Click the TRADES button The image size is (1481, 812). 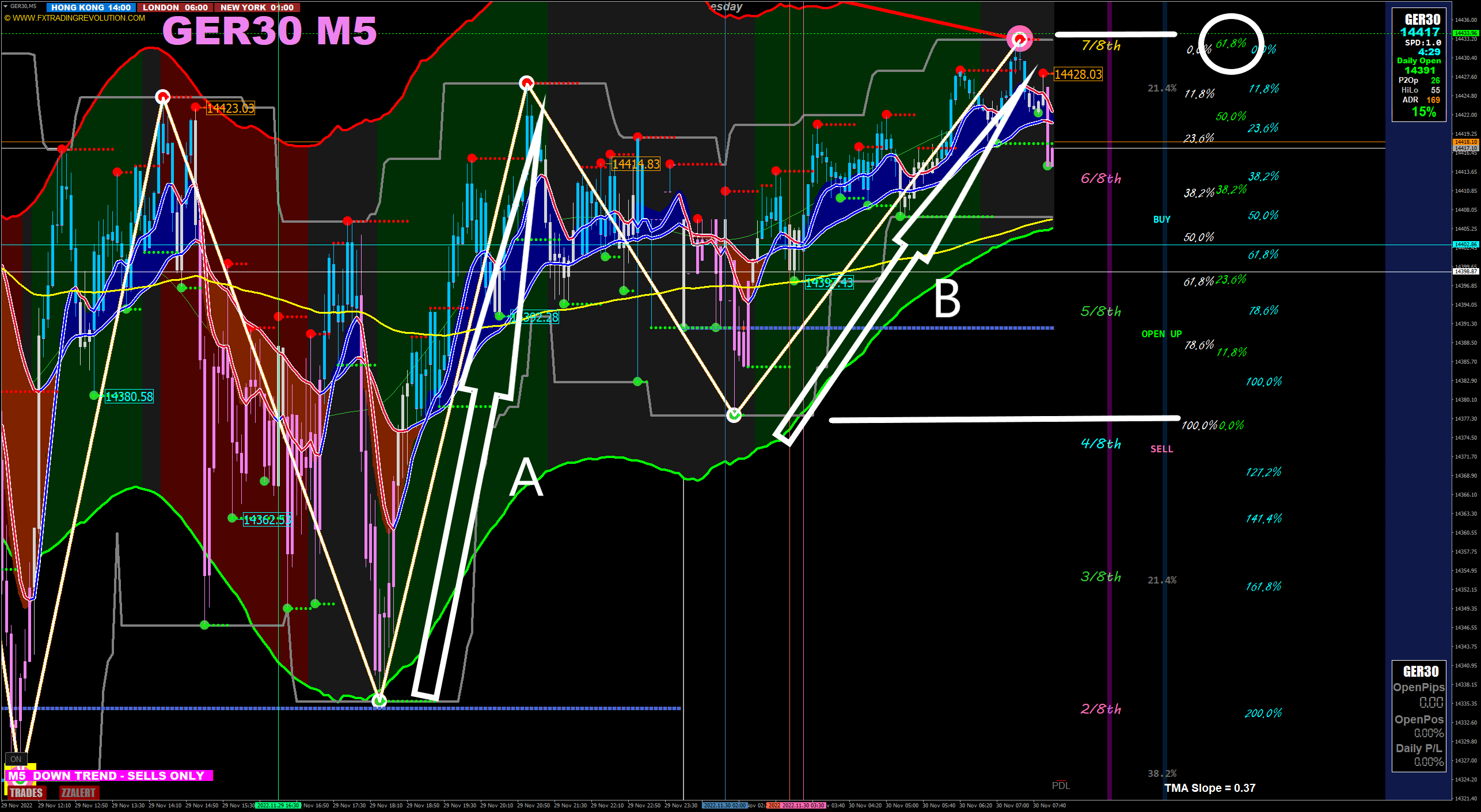point(26,792)
